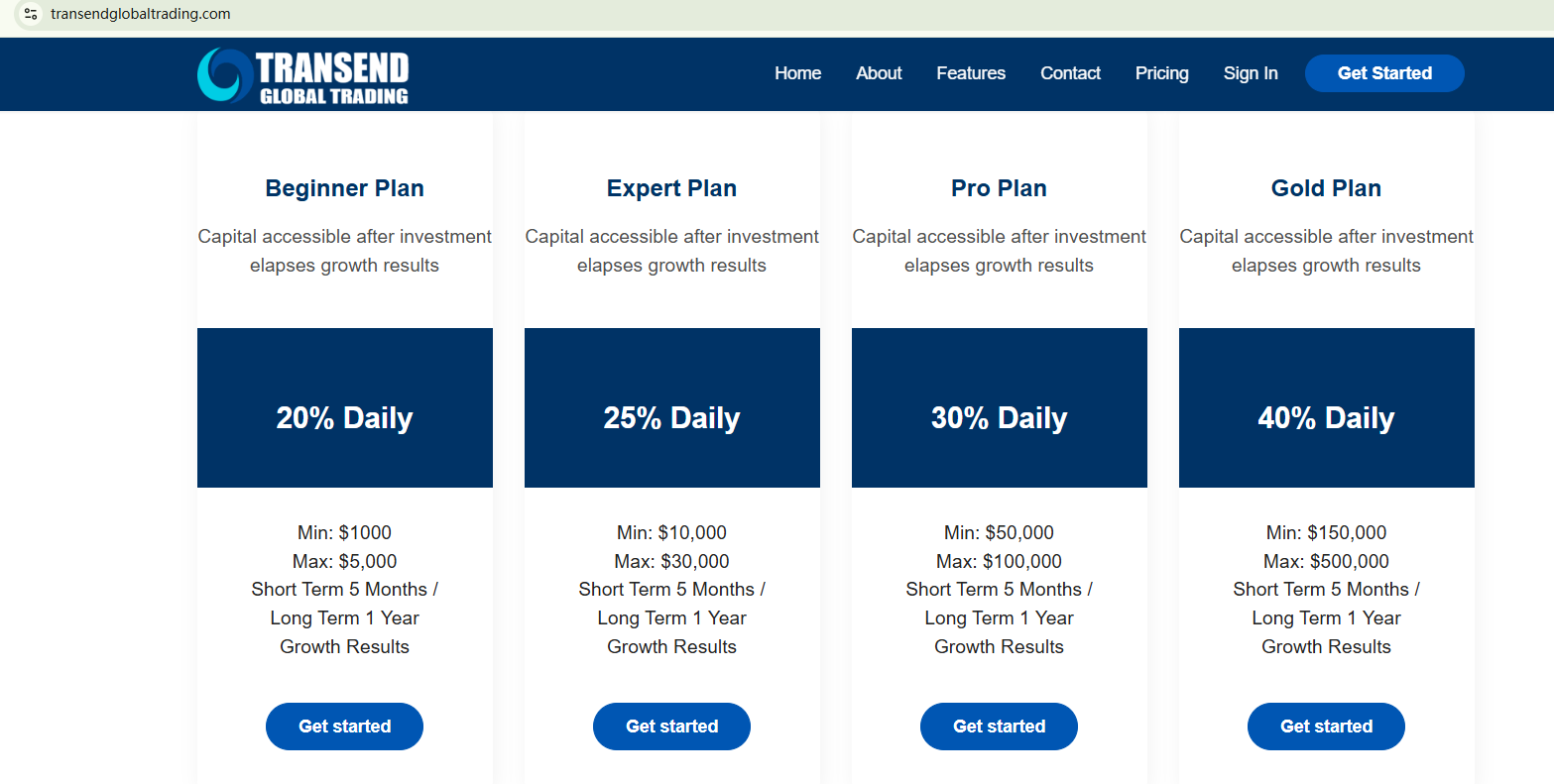Open the Home menu item
1554x784 pixels.
click(x=797, y=73)
